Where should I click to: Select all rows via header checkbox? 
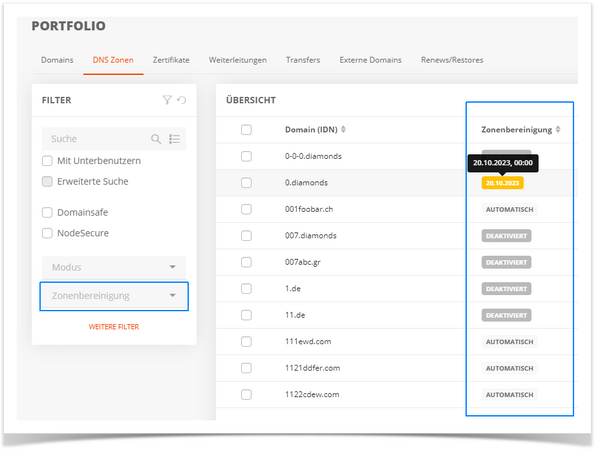tap(246, 130)
